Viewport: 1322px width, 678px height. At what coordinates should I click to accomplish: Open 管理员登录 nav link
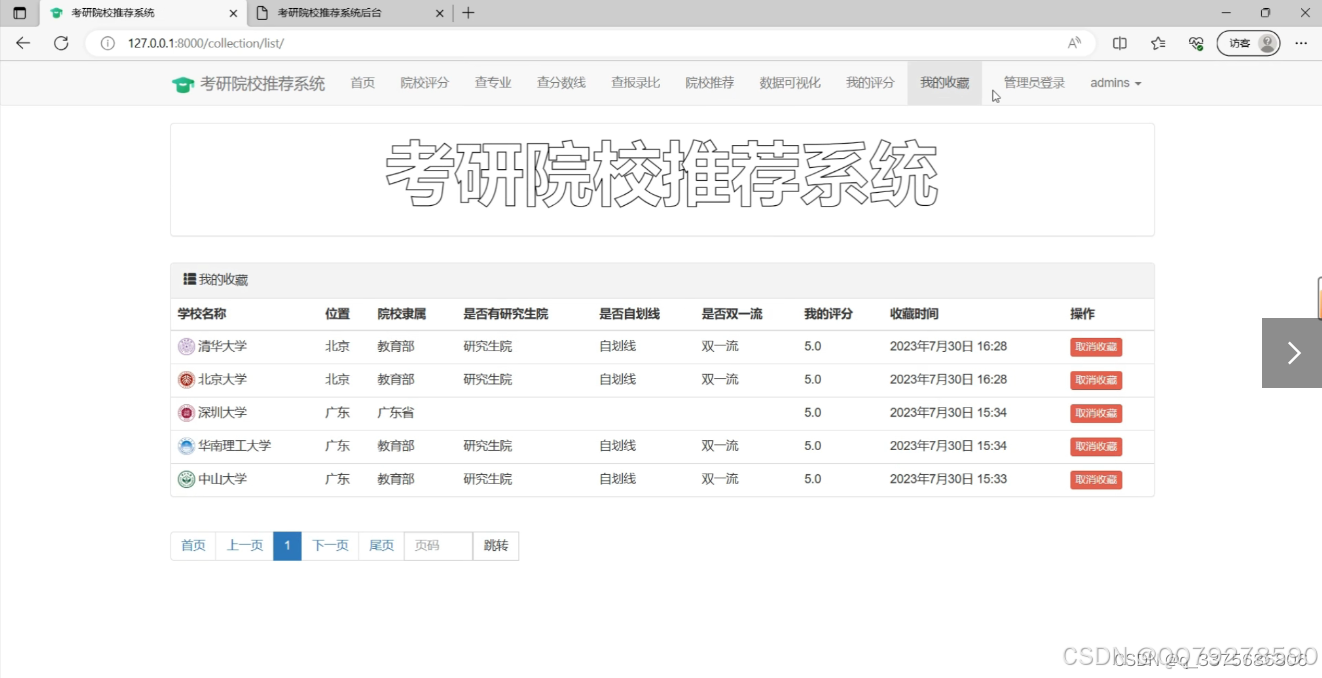click(x=1034, y=83)
